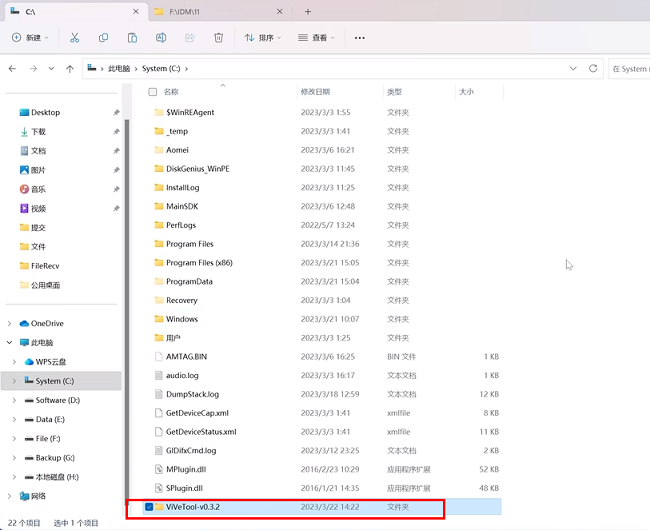Open the three-dot more options menu
Screen dimensions: 650x530
pos(360,38)
